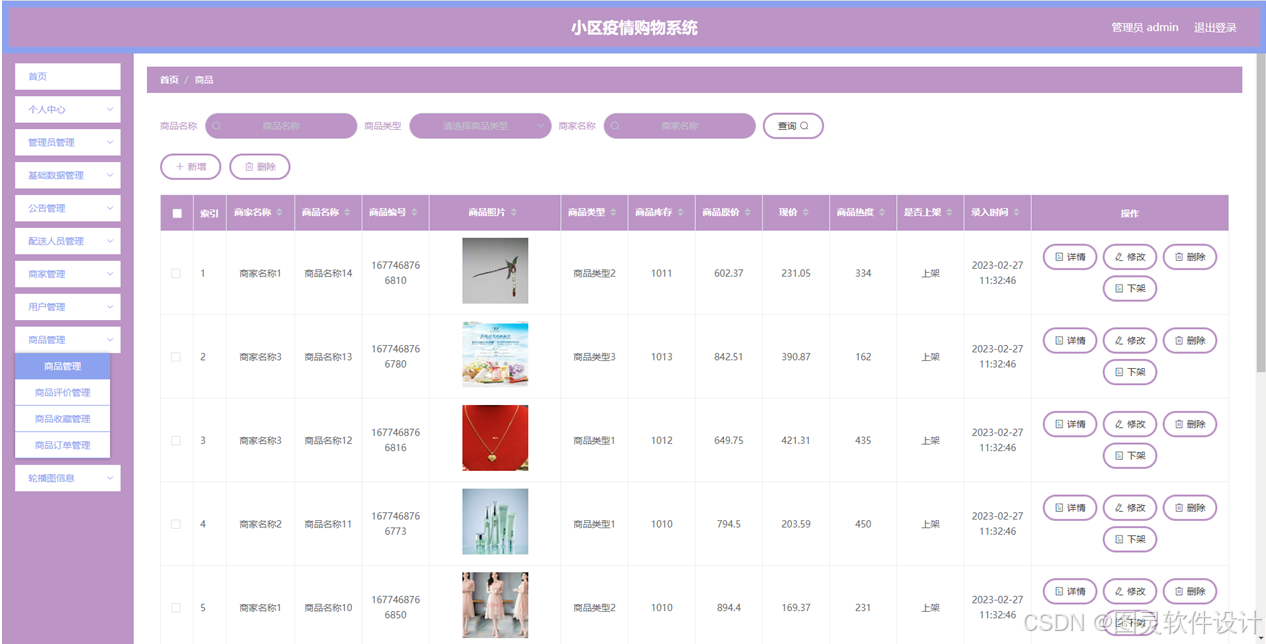Sort table by 商品热度 column arrows

(x=883, y=213)
